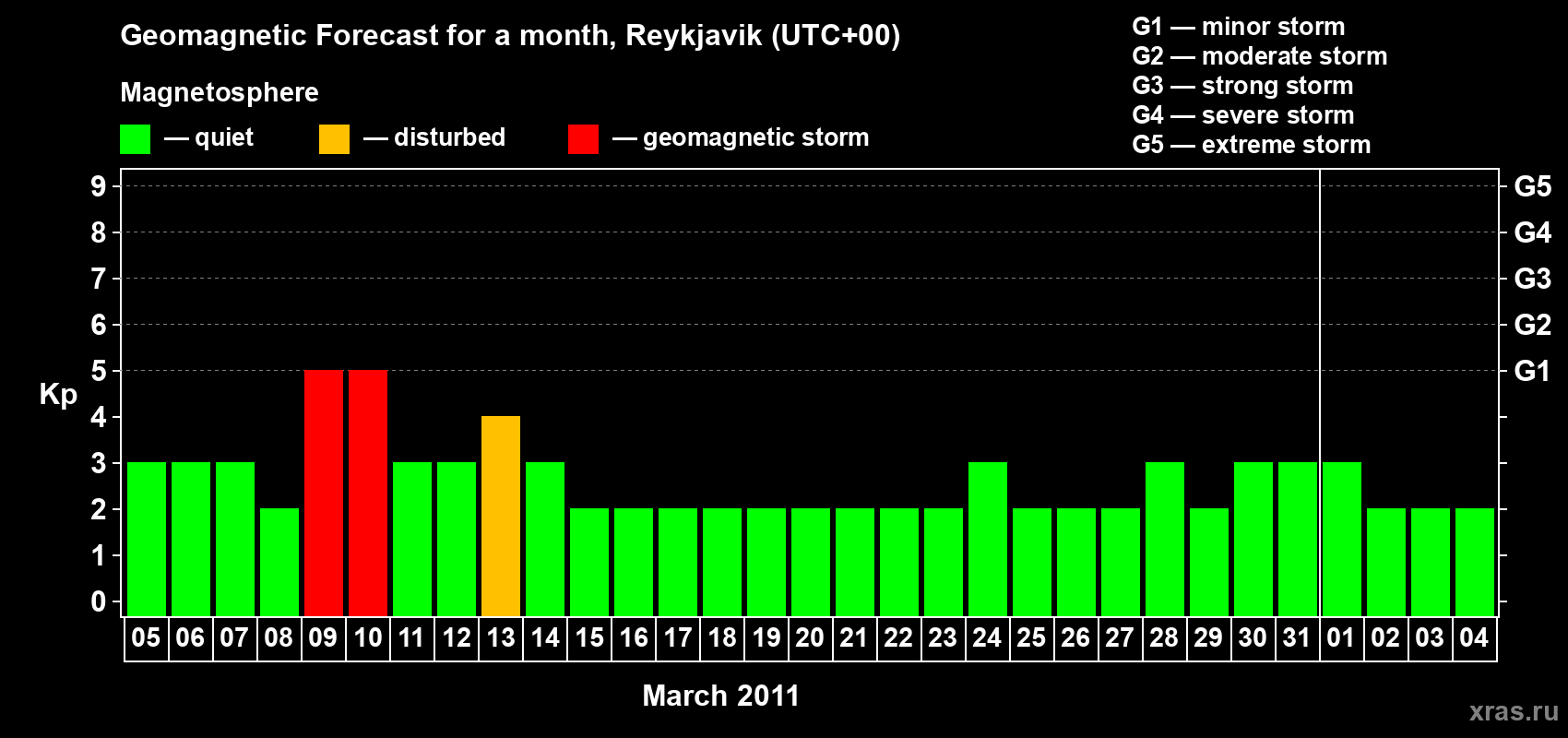Image resolution: width=1568 pixels, height=738 pixels.
Task: Click the G3 label on right axis
Action: [x=1533, y=279]
